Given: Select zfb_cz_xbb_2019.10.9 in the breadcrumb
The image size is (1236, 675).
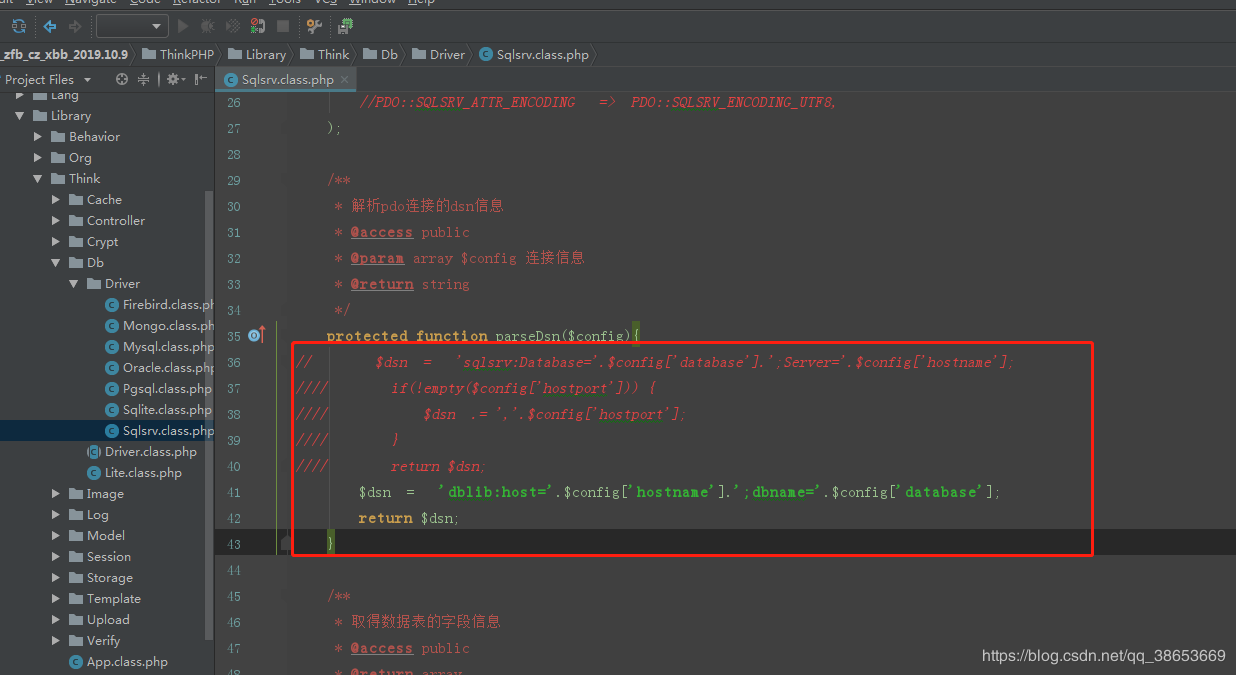Looking at the screenshot, I should pyautogui.click(x=65, y=54).
